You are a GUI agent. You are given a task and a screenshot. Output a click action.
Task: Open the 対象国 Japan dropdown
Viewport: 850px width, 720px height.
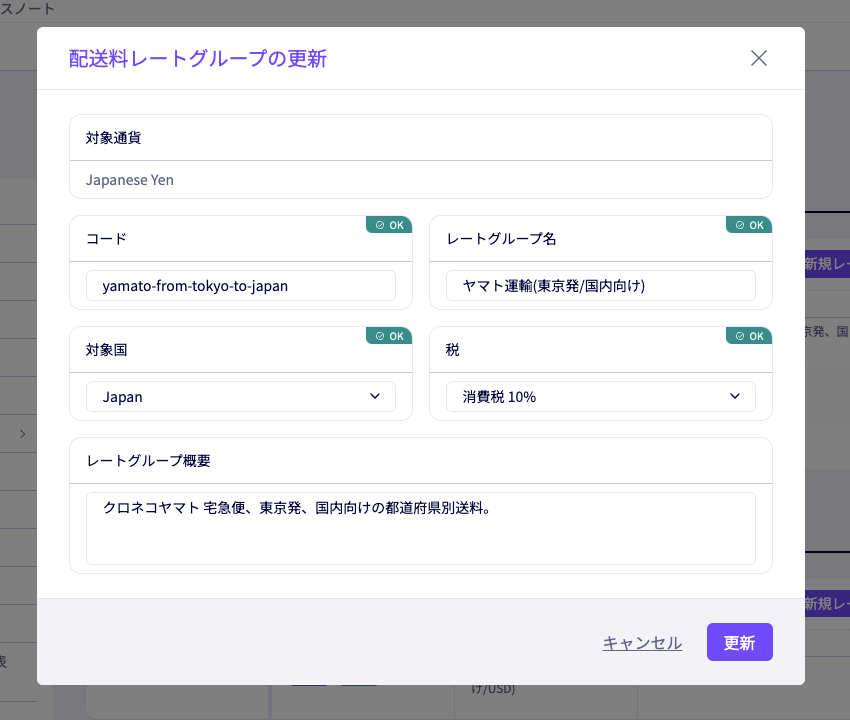click(241, 396)
